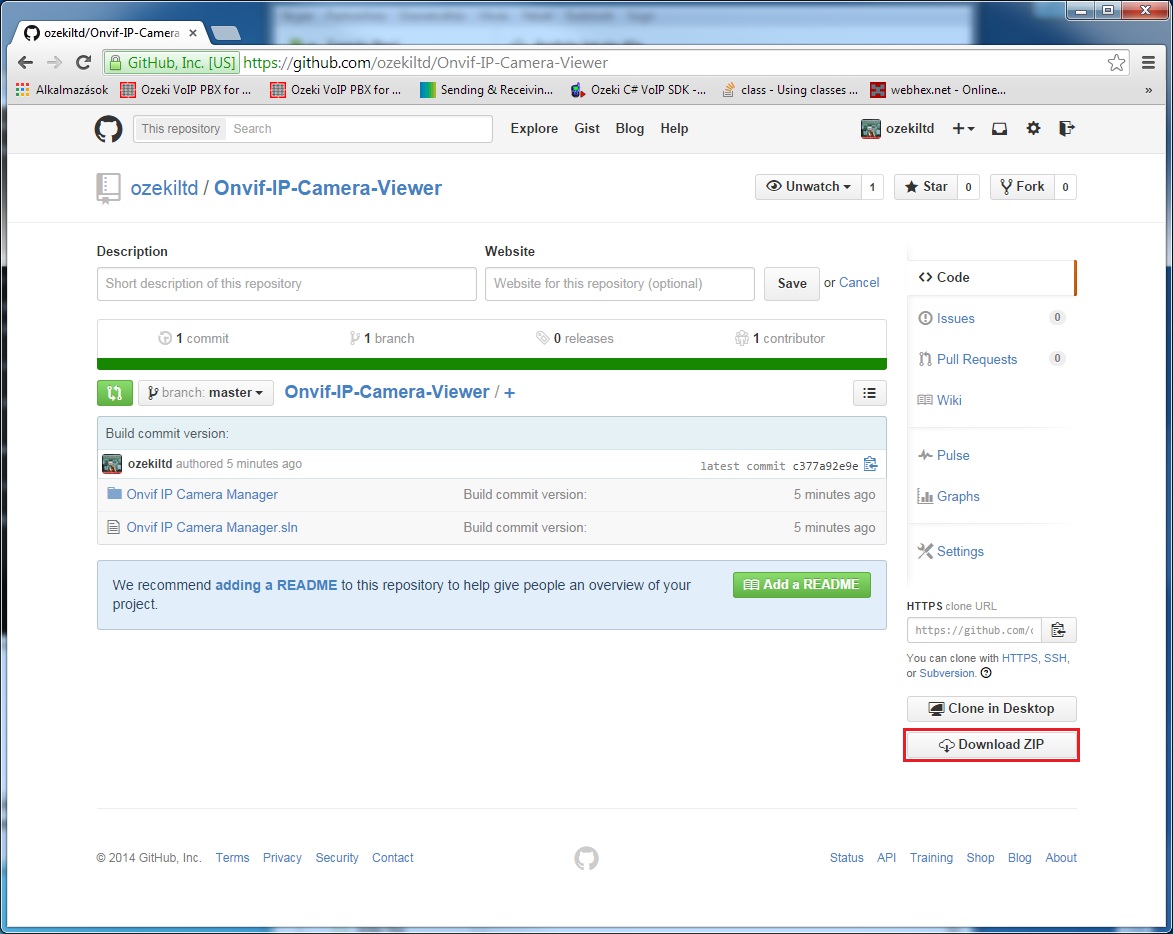Viewport: 1173px width, 934px height.
Task: Sign out using the sign-out icon
Action: pyautogui.click(x=1066, y=128)
